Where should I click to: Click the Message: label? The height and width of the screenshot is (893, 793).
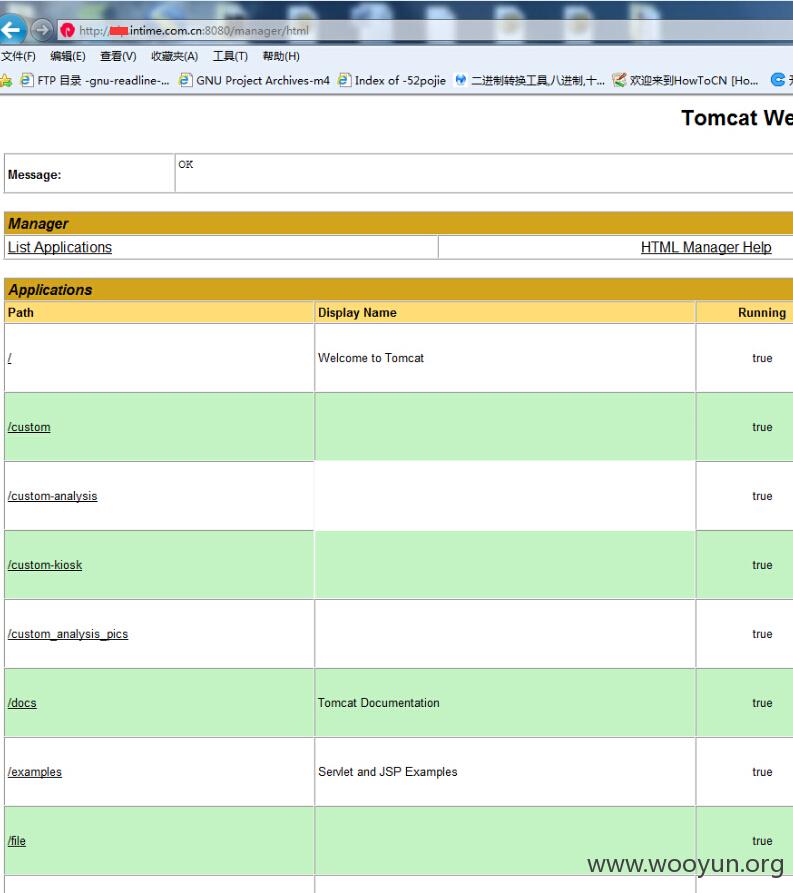click(x=34, y=175)
